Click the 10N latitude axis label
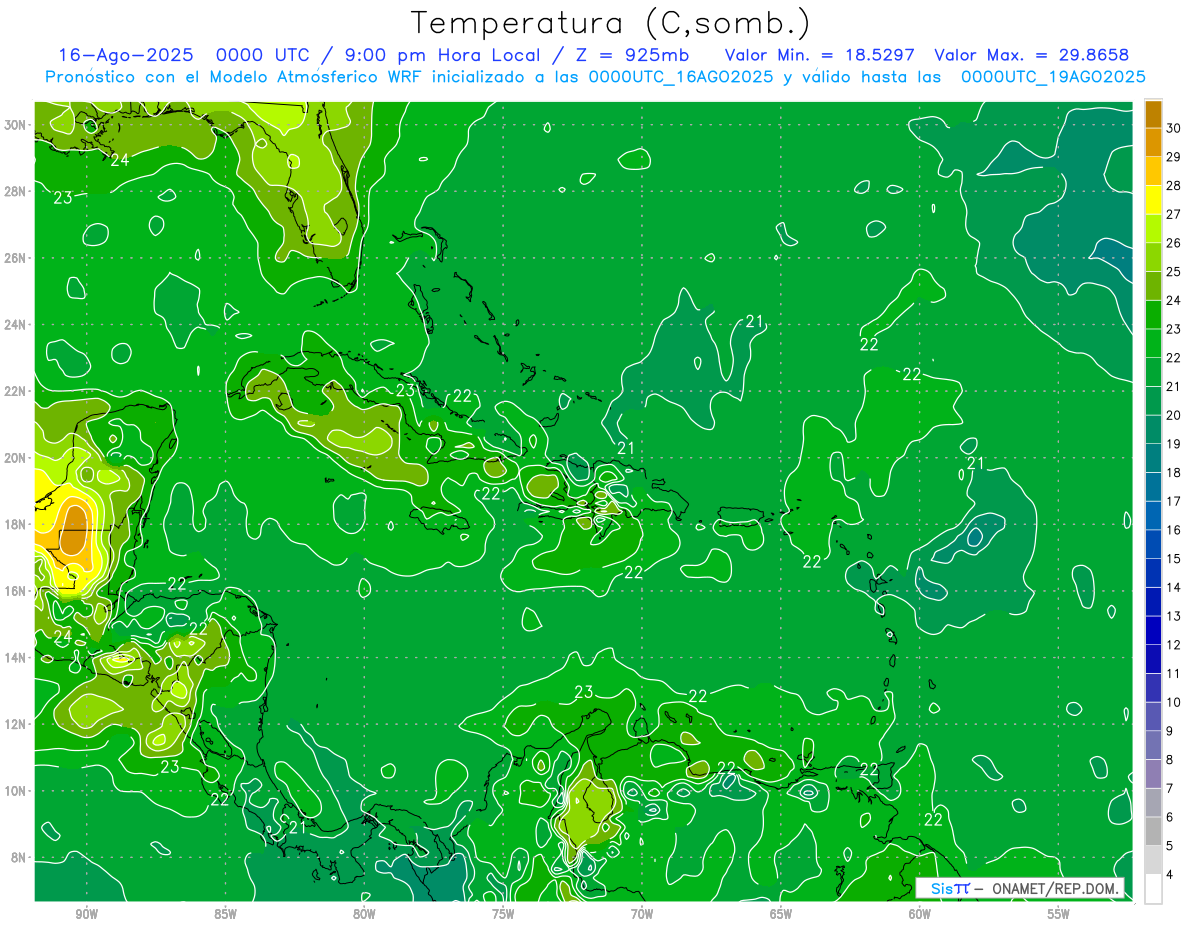Image resolution: width=1200 pixels, height=927 pixels. click(x=15, y=791)
